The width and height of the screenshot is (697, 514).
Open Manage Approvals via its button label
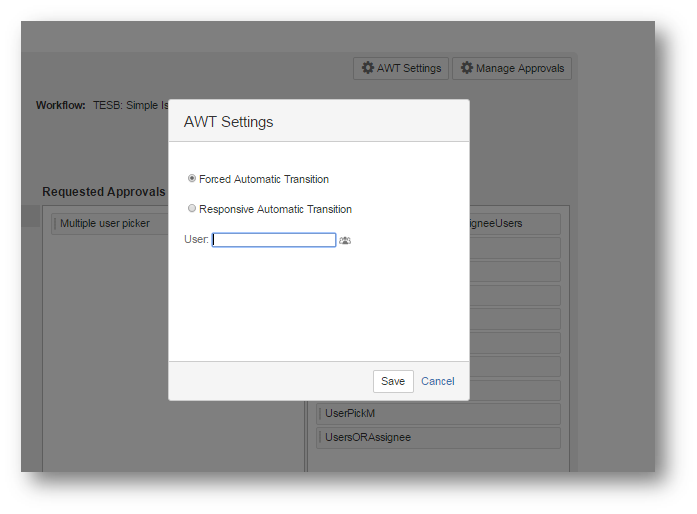520,68
